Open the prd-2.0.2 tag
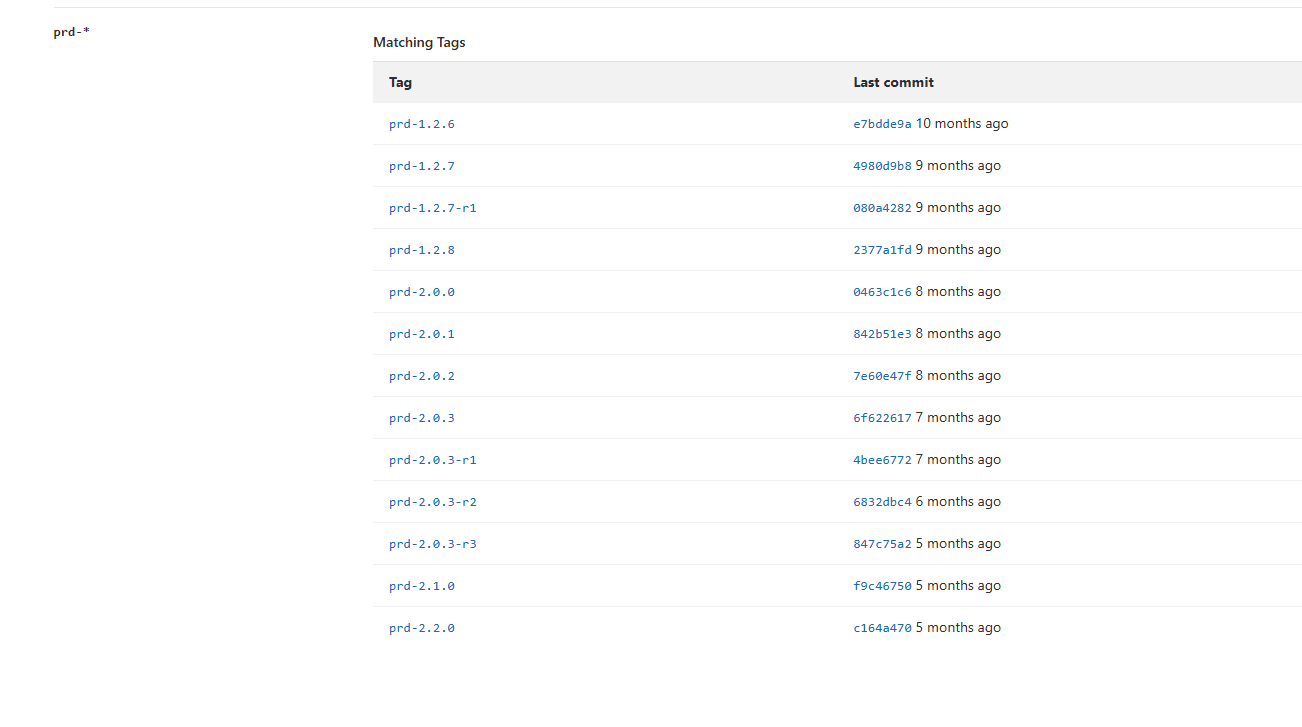Viewport: 1302px width, 727px height. pyautogui.click(x=421, y=376)
